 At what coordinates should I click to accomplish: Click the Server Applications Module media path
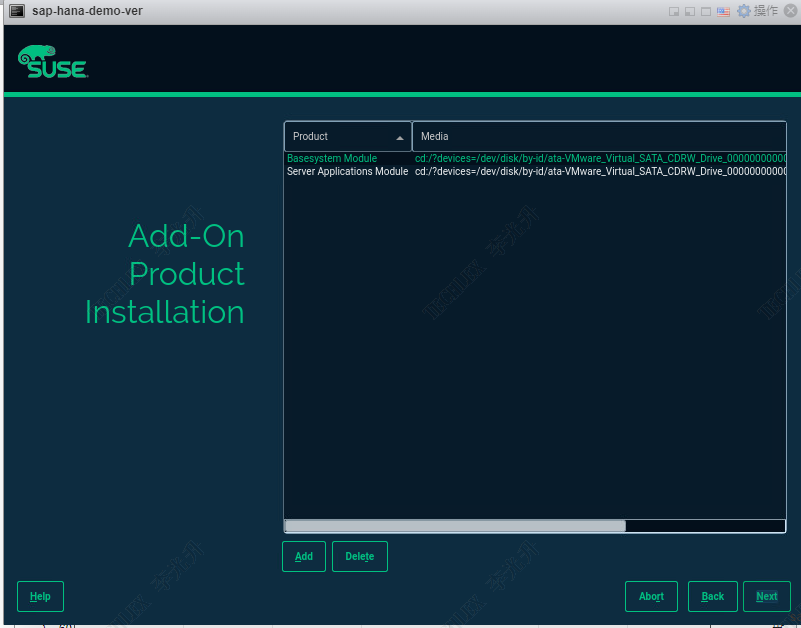tap(600, 171)
